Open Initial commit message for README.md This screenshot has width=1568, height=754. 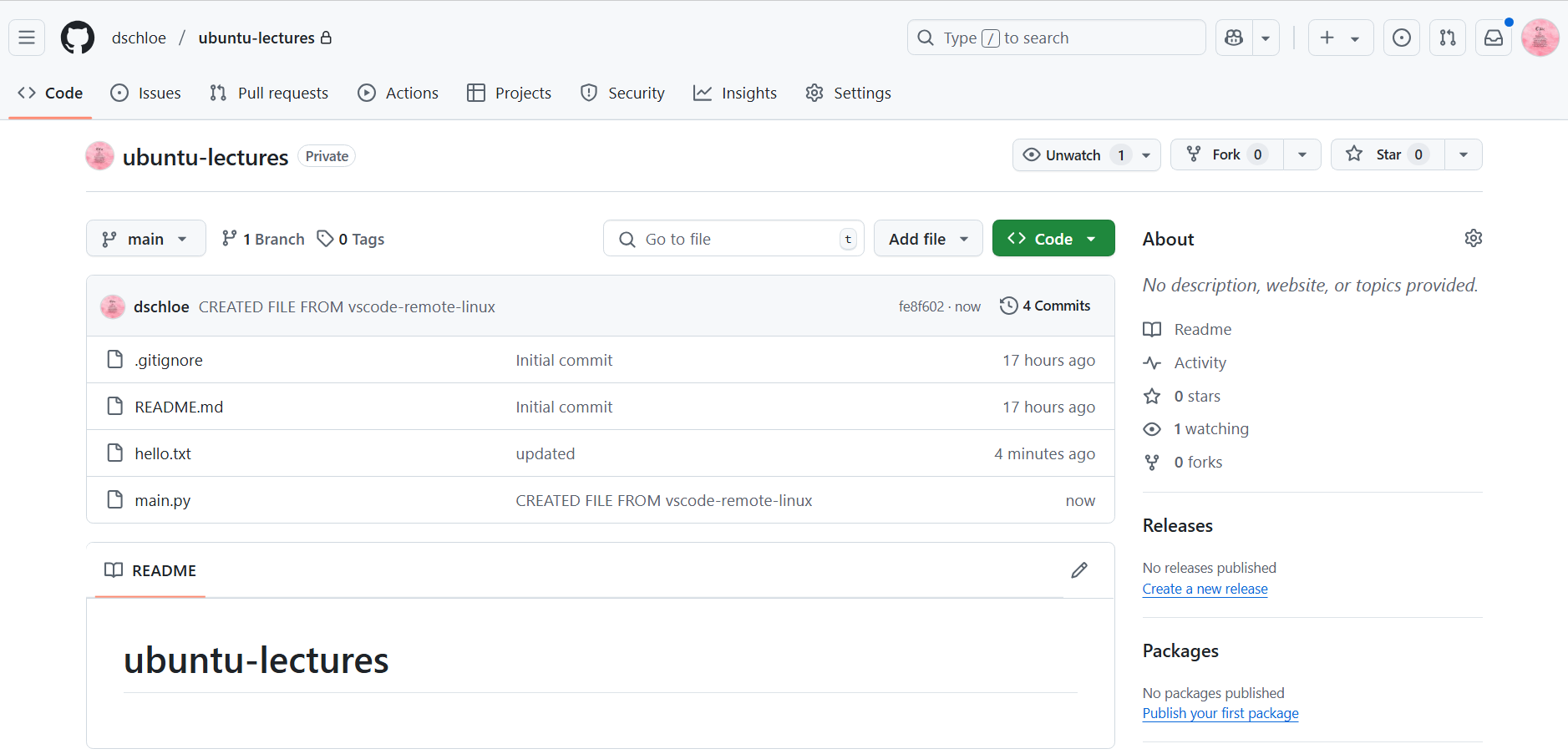(564, 407)
